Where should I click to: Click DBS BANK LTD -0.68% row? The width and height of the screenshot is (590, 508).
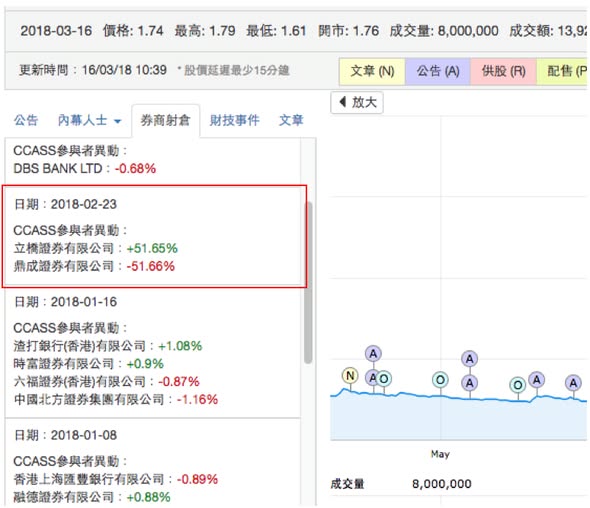coord(85,169)
